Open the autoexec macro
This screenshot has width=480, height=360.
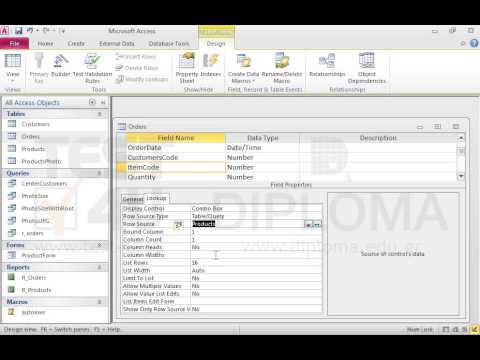33,312
